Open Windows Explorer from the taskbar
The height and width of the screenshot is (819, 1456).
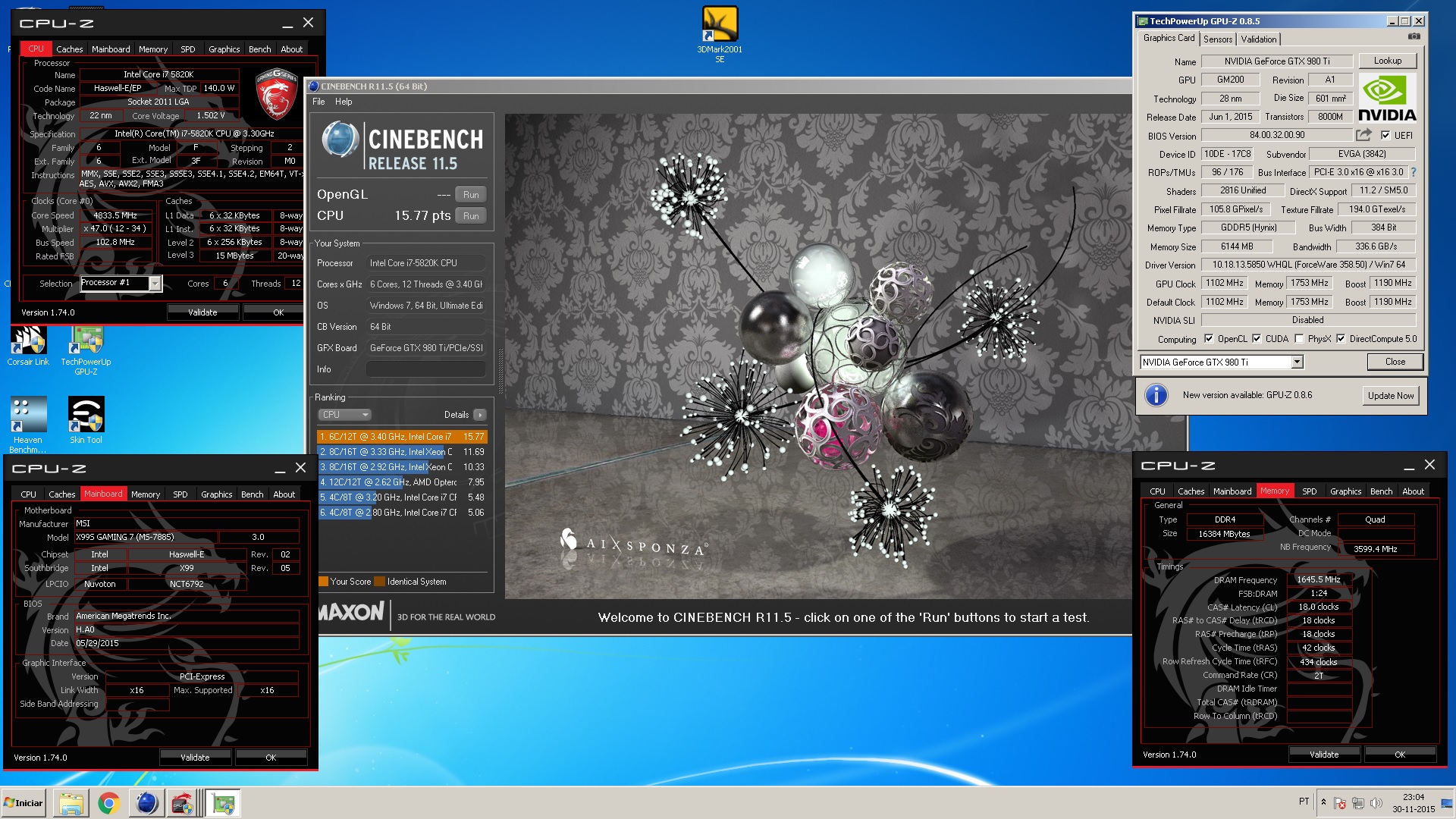[x=71, y=803]
